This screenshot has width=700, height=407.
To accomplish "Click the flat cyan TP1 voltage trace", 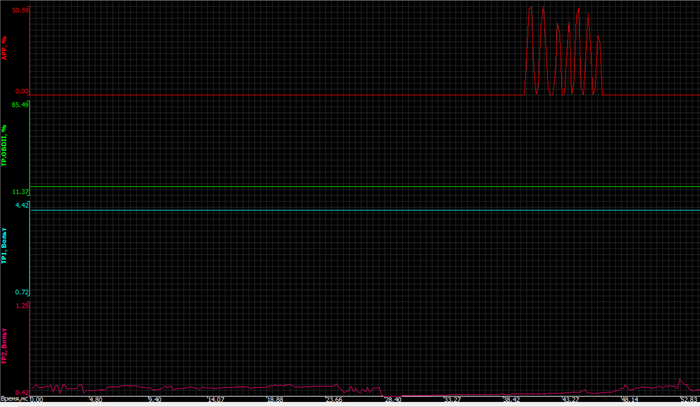I will (x=300, y=210).
